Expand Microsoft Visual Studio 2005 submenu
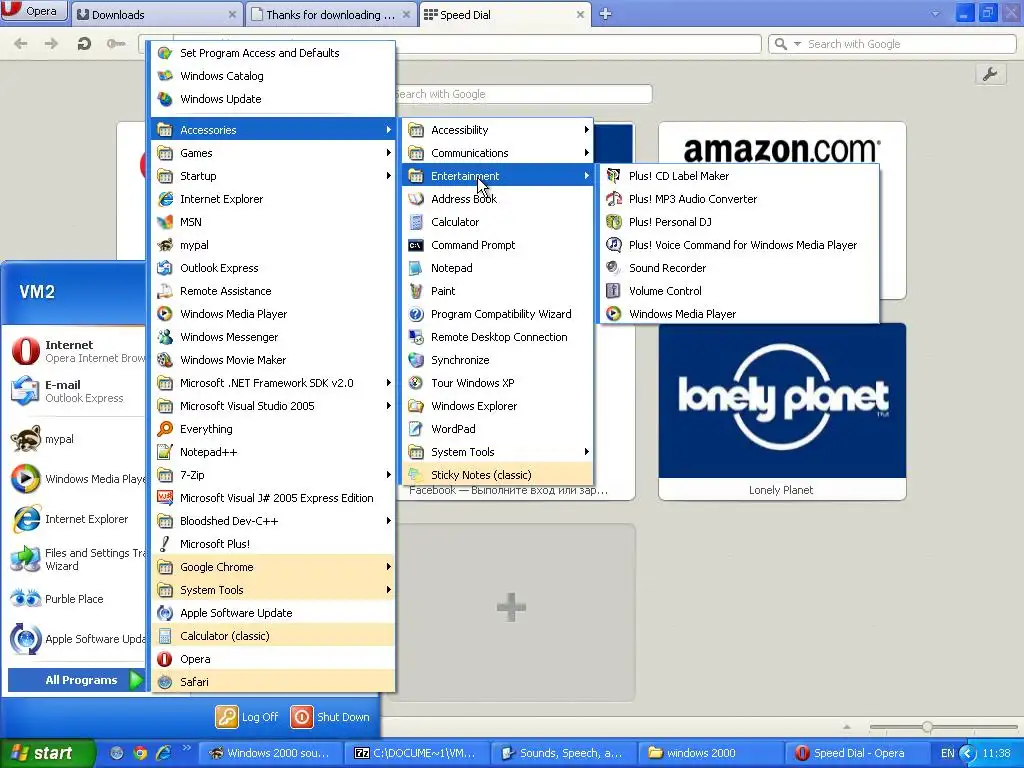The image size is (1024, 768). (x=273, y=406)
